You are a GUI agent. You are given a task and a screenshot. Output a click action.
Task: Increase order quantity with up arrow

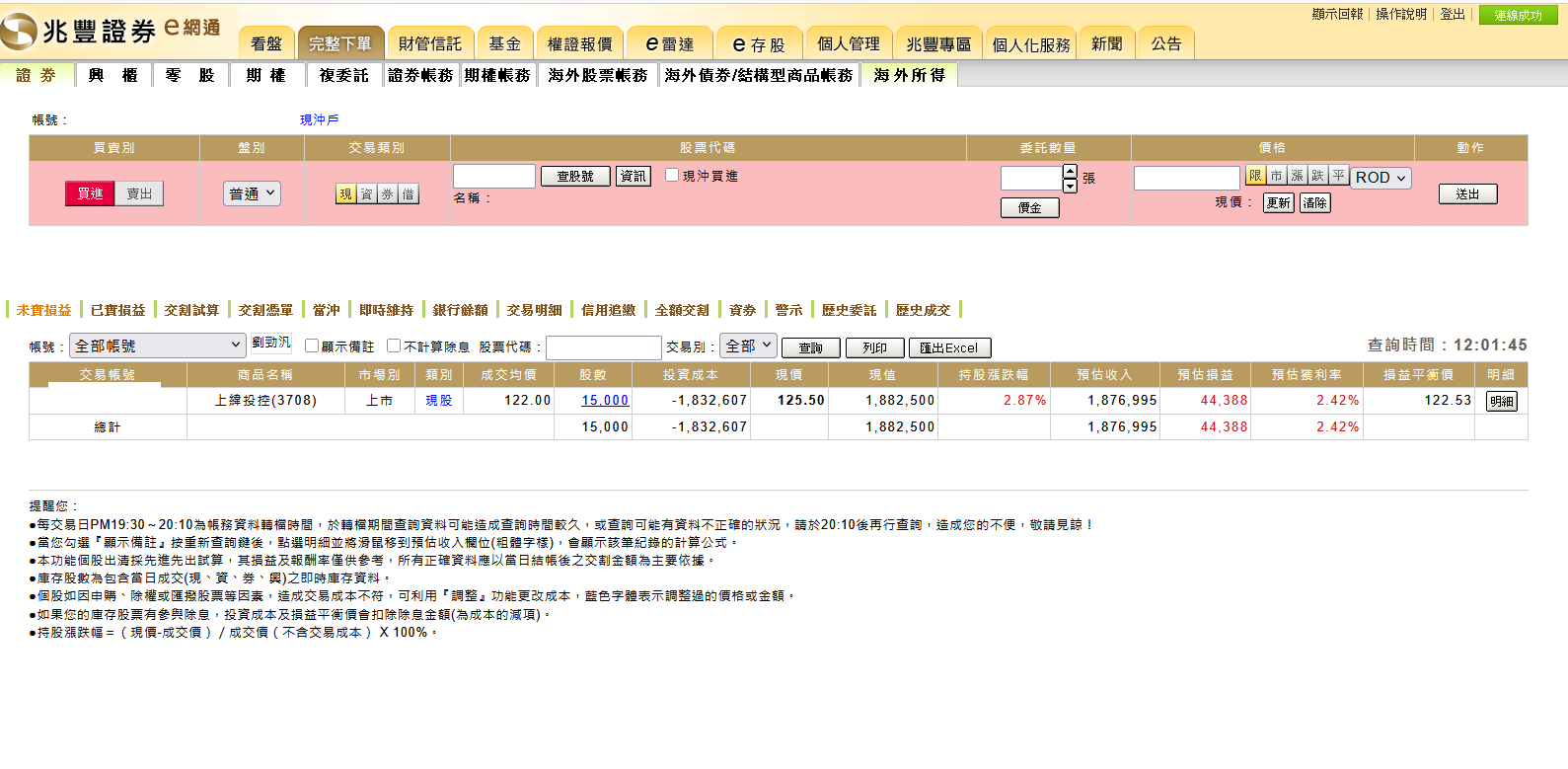(1070, 172)
